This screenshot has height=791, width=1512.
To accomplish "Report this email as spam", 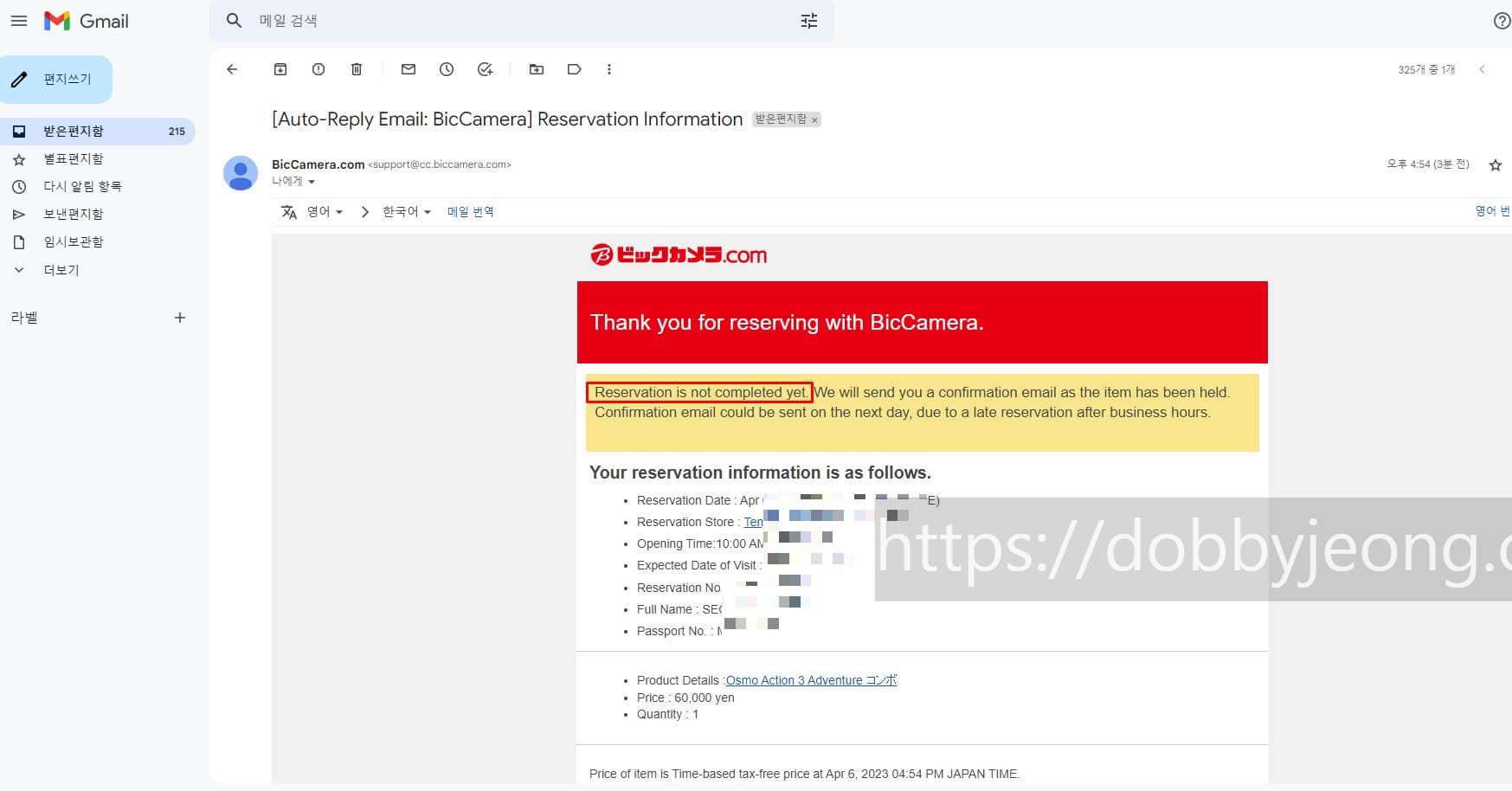I will click(x=318, y=69).
